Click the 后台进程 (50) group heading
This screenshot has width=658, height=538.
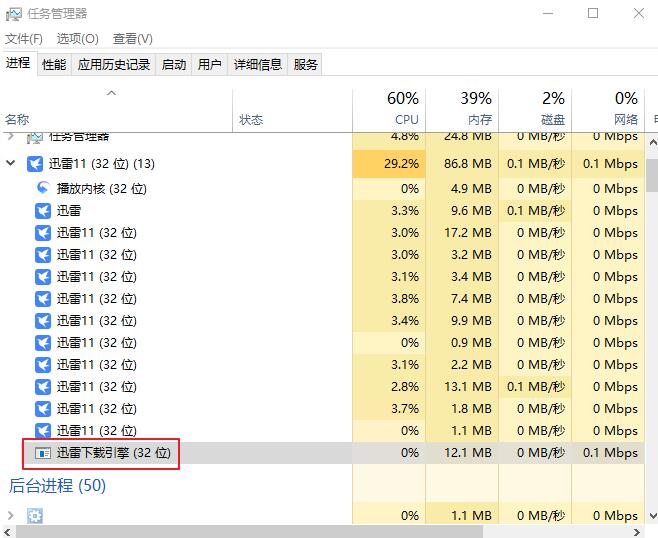[57, 486]
